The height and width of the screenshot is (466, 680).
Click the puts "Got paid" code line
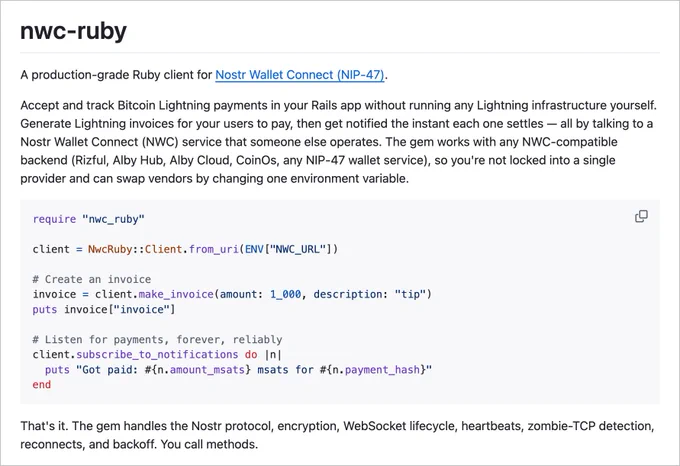pos(238,370)
